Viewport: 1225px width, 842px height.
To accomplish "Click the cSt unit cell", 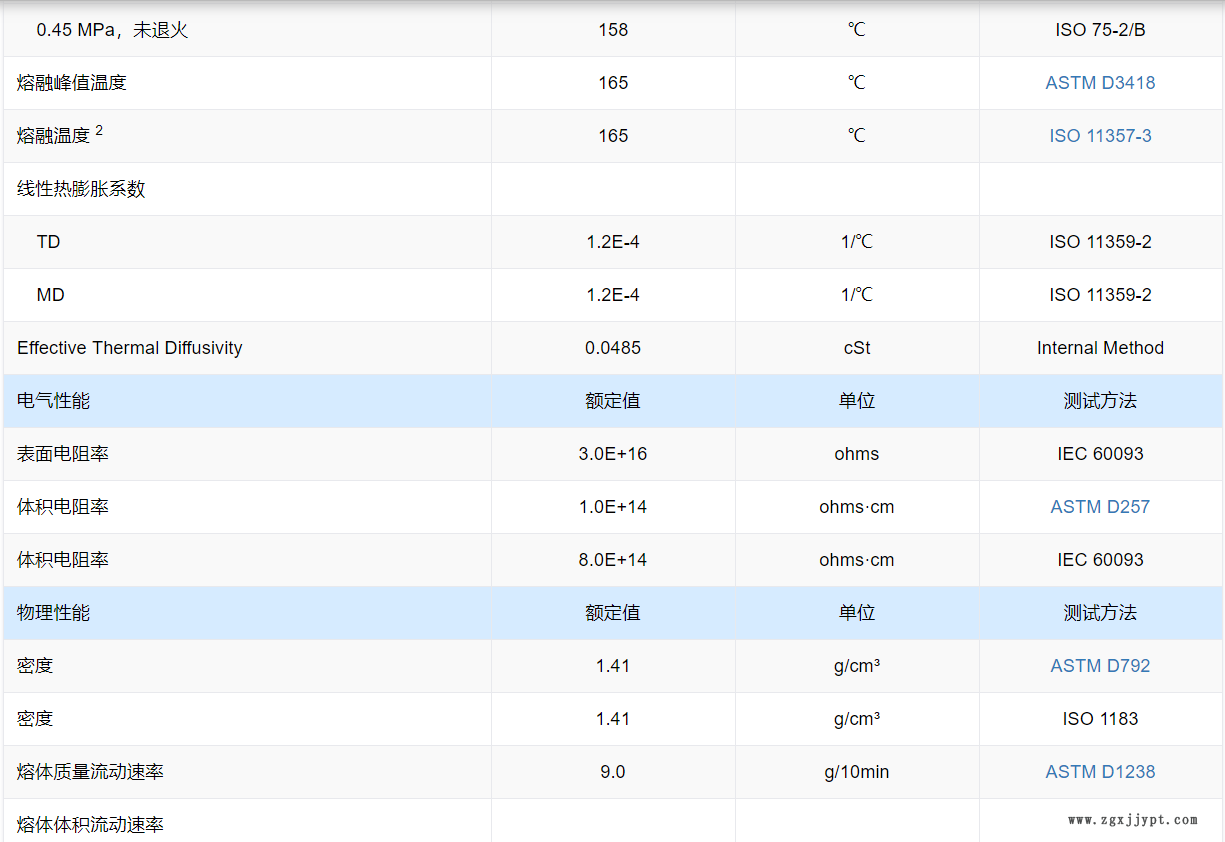I will (x=857, y=348).
